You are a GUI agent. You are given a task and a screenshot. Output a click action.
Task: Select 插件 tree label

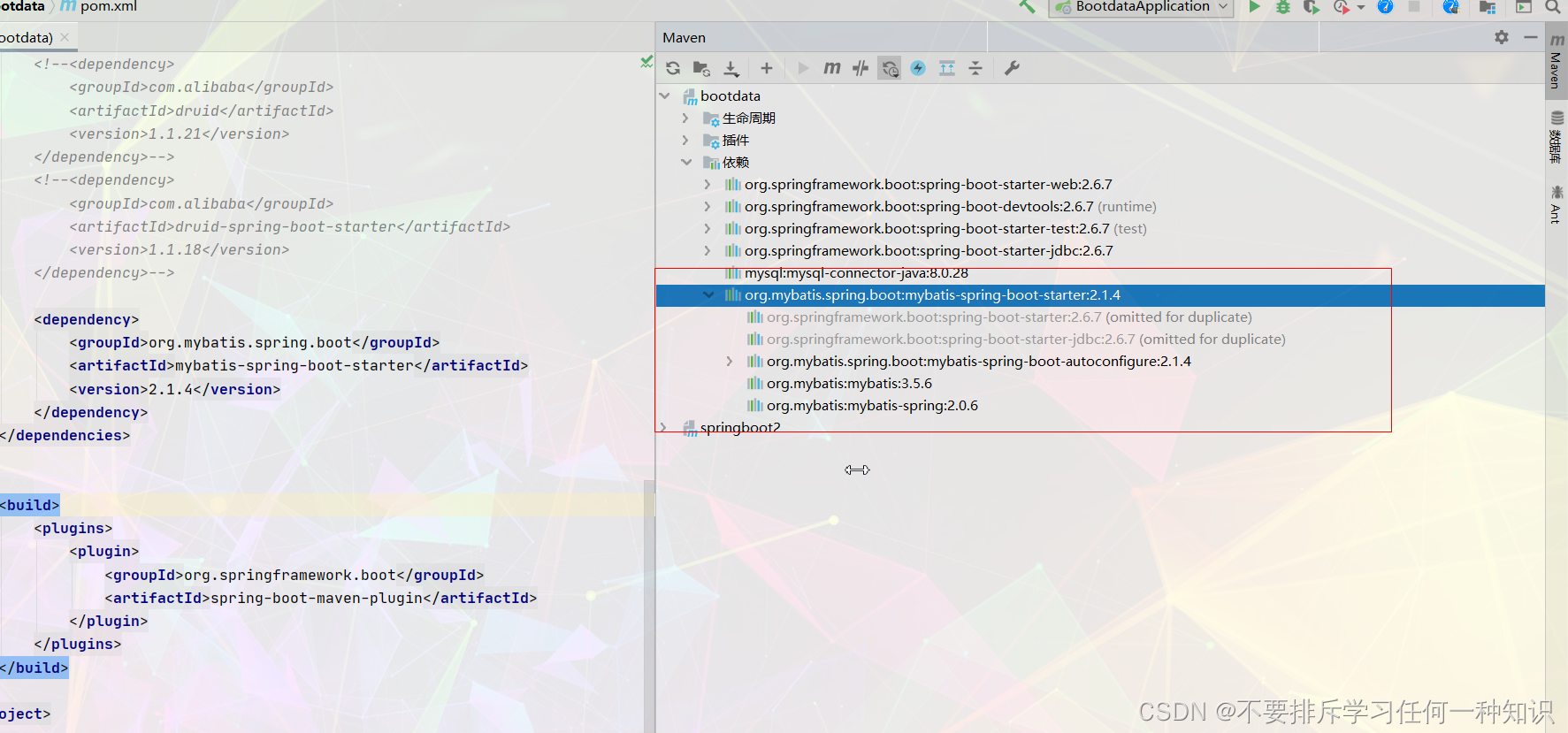[735, 140]
